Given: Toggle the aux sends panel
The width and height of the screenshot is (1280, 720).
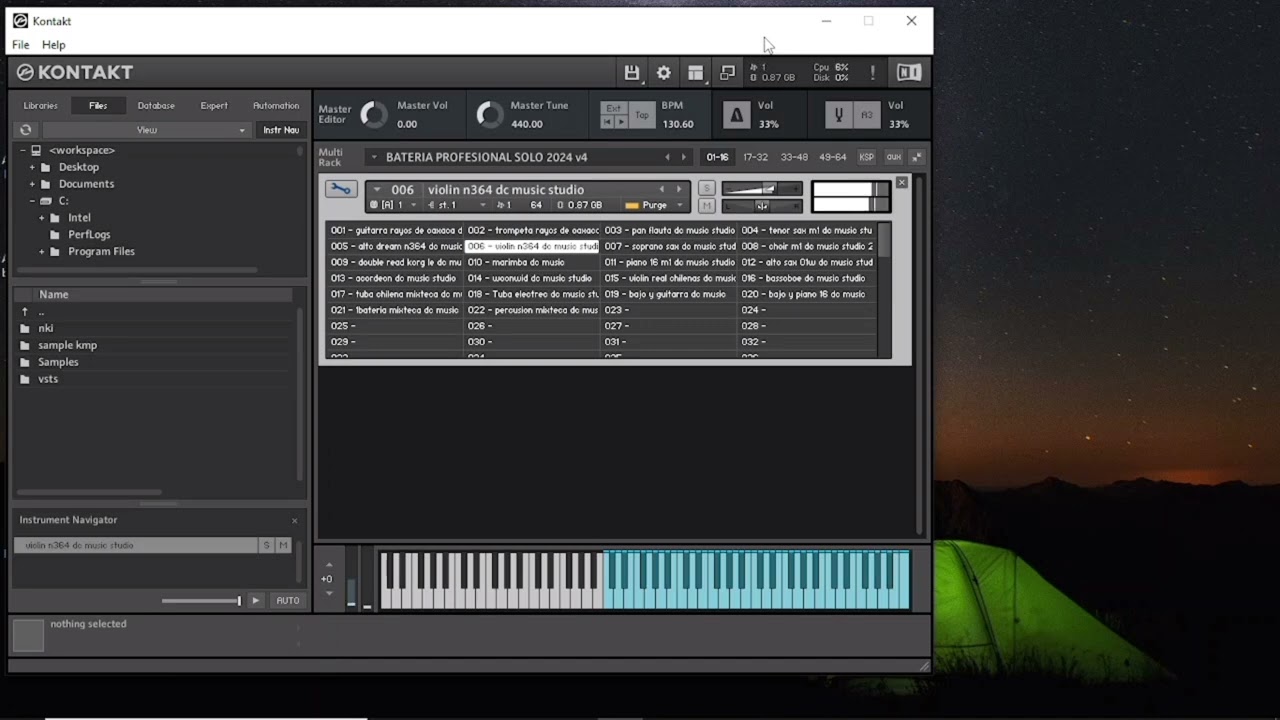Looking at the screenshot, I should [x=893, y=157].
